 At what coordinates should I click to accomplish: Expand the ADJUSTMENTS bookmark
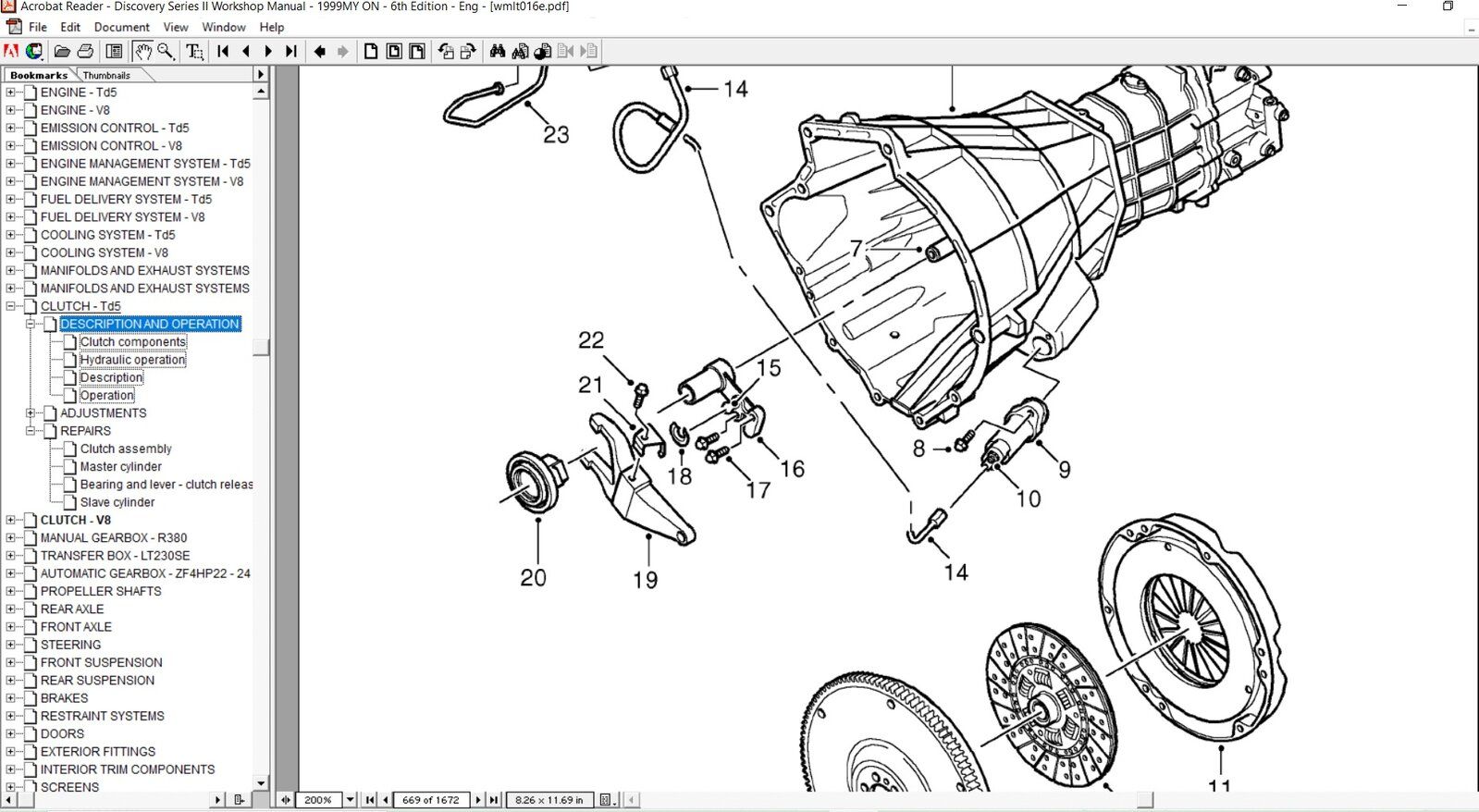(x=31, y=413)
